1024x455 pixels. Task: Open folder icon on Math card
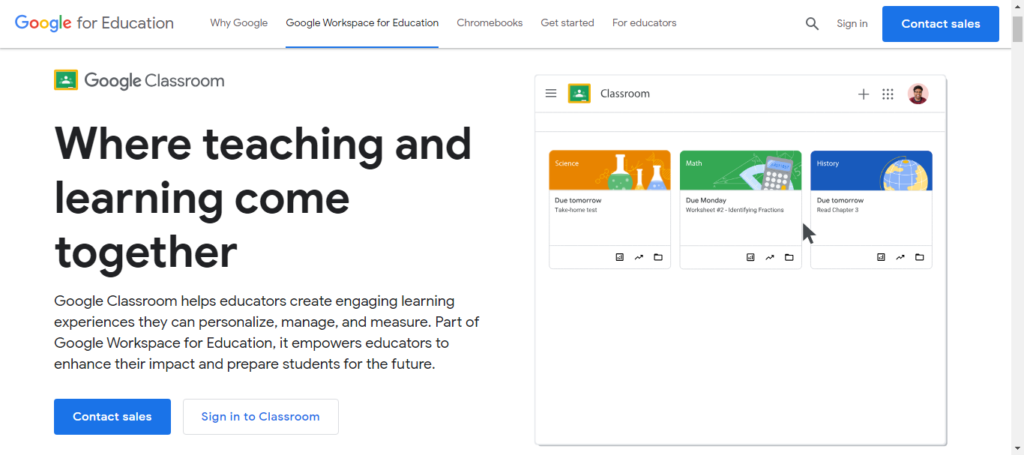coord(789,257)
